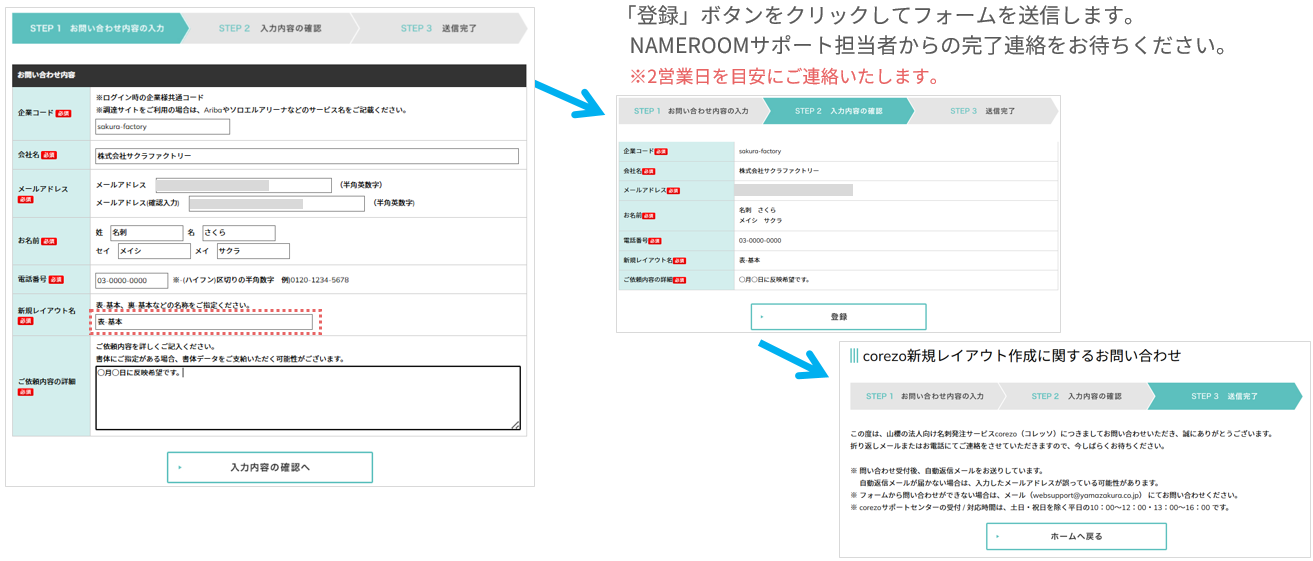The height and width of the screenshot is (561, 1313).
Task: Select STEP 1 step on the confirmation screen
Action: pos(691,111)
